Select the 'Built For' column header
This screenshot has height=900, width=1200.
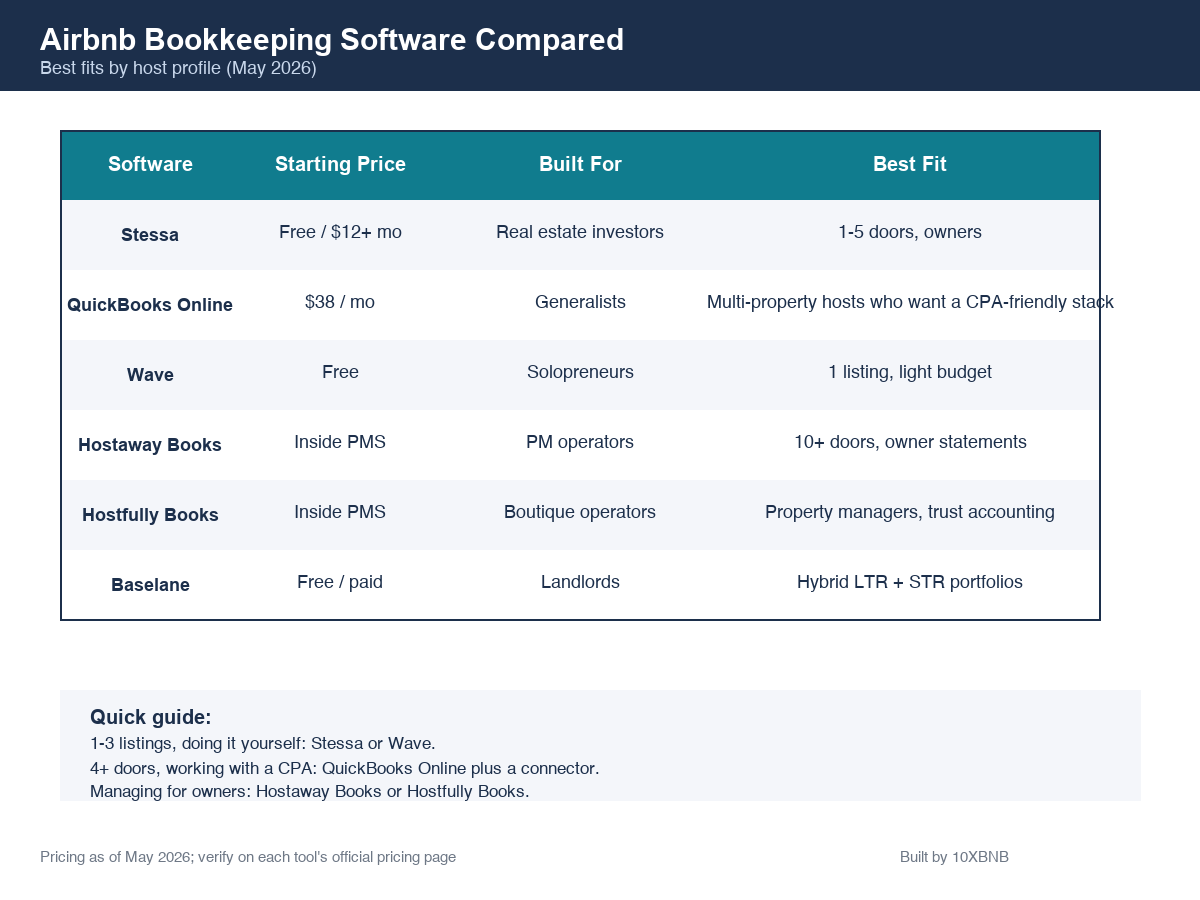pos(580,164)
